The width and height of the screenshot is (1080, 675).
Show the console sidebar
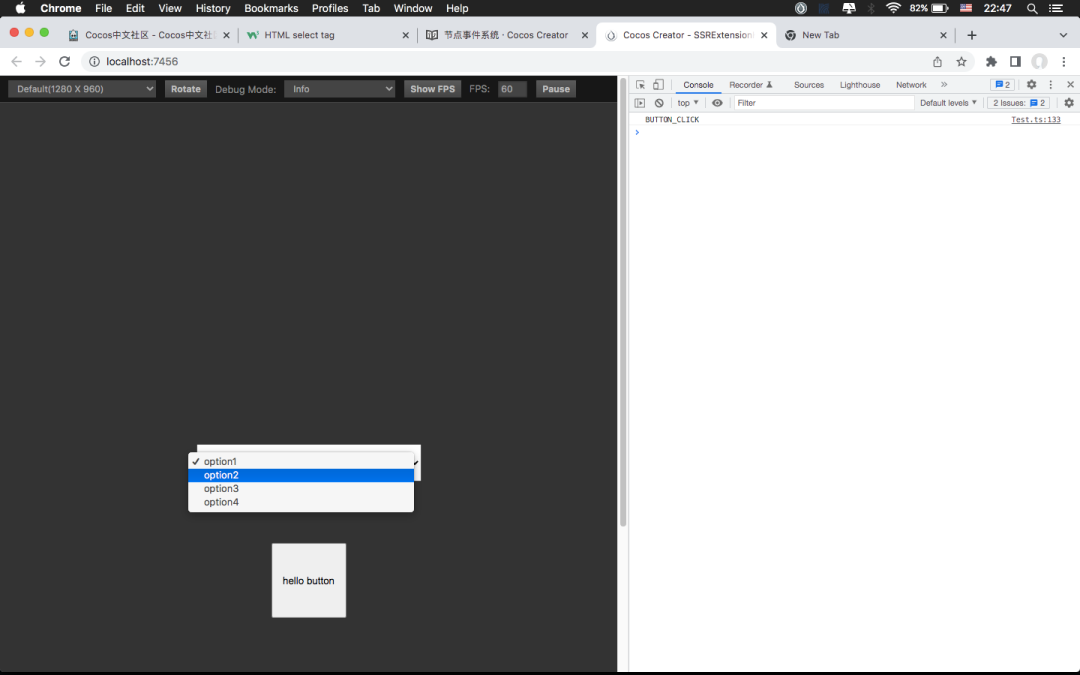tap(640, 103)
